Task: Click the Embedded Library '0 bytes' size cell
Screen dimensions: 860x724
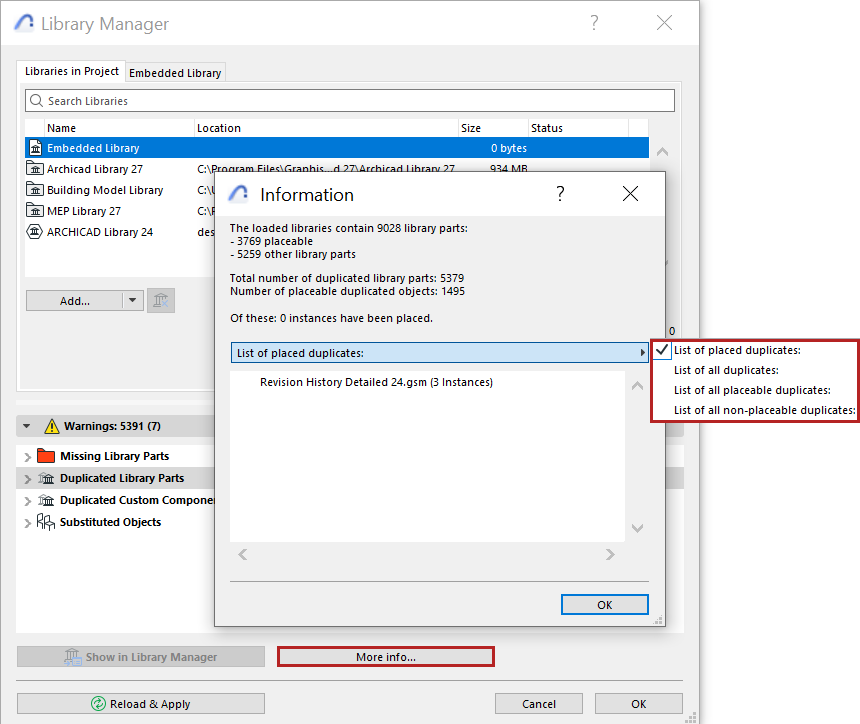Action: (x=508, y=148)
